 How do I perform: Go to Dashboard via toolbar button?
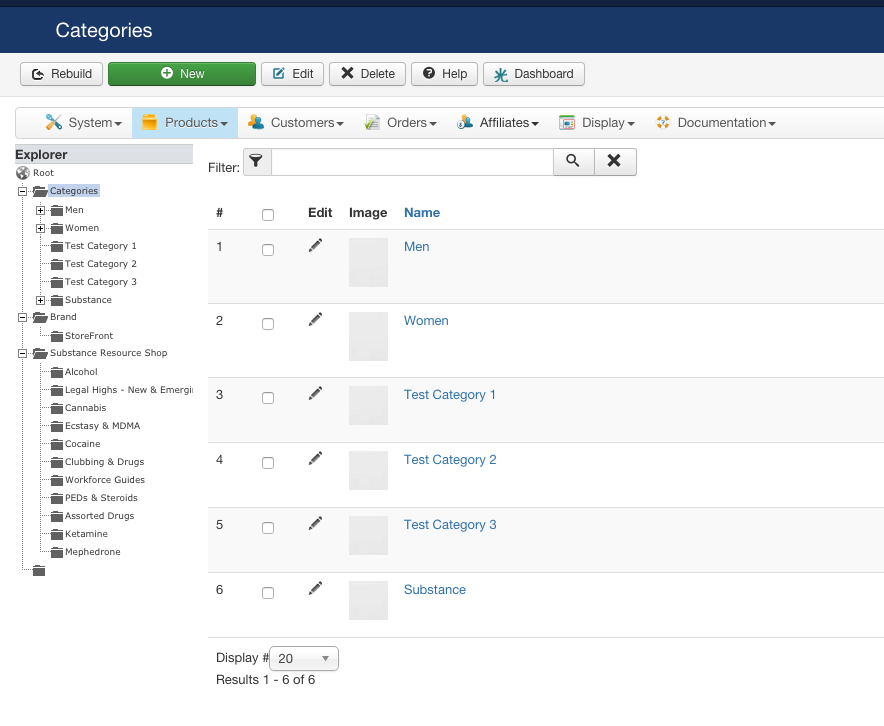click(534, 74)
